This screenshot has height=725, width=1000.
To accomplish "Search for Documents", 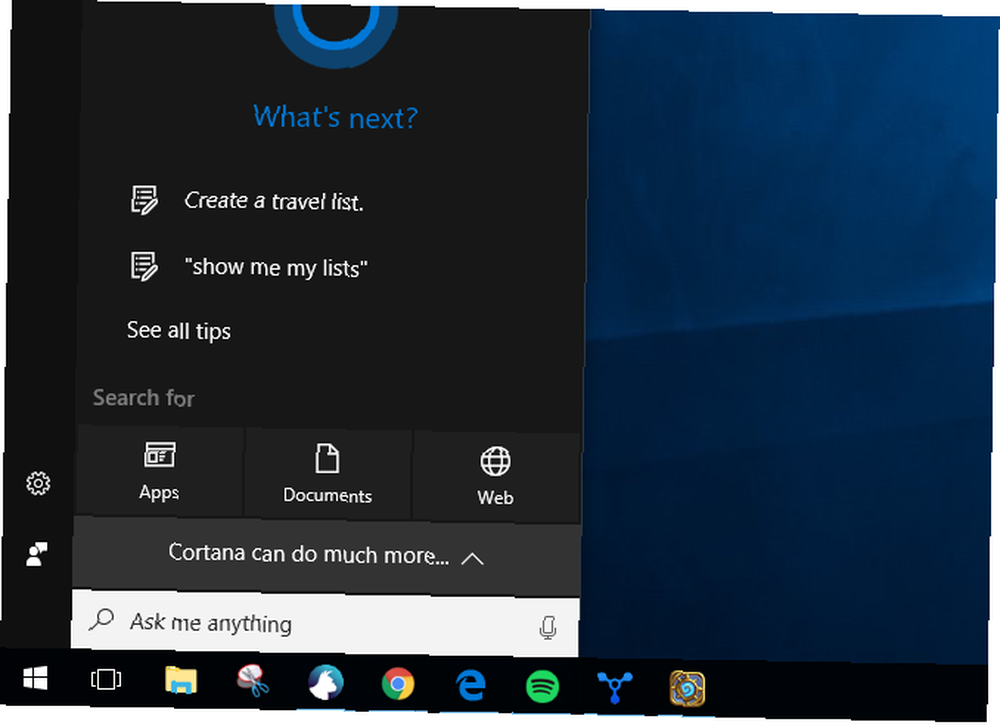I will pyautogui.click(x=328, y=475).
